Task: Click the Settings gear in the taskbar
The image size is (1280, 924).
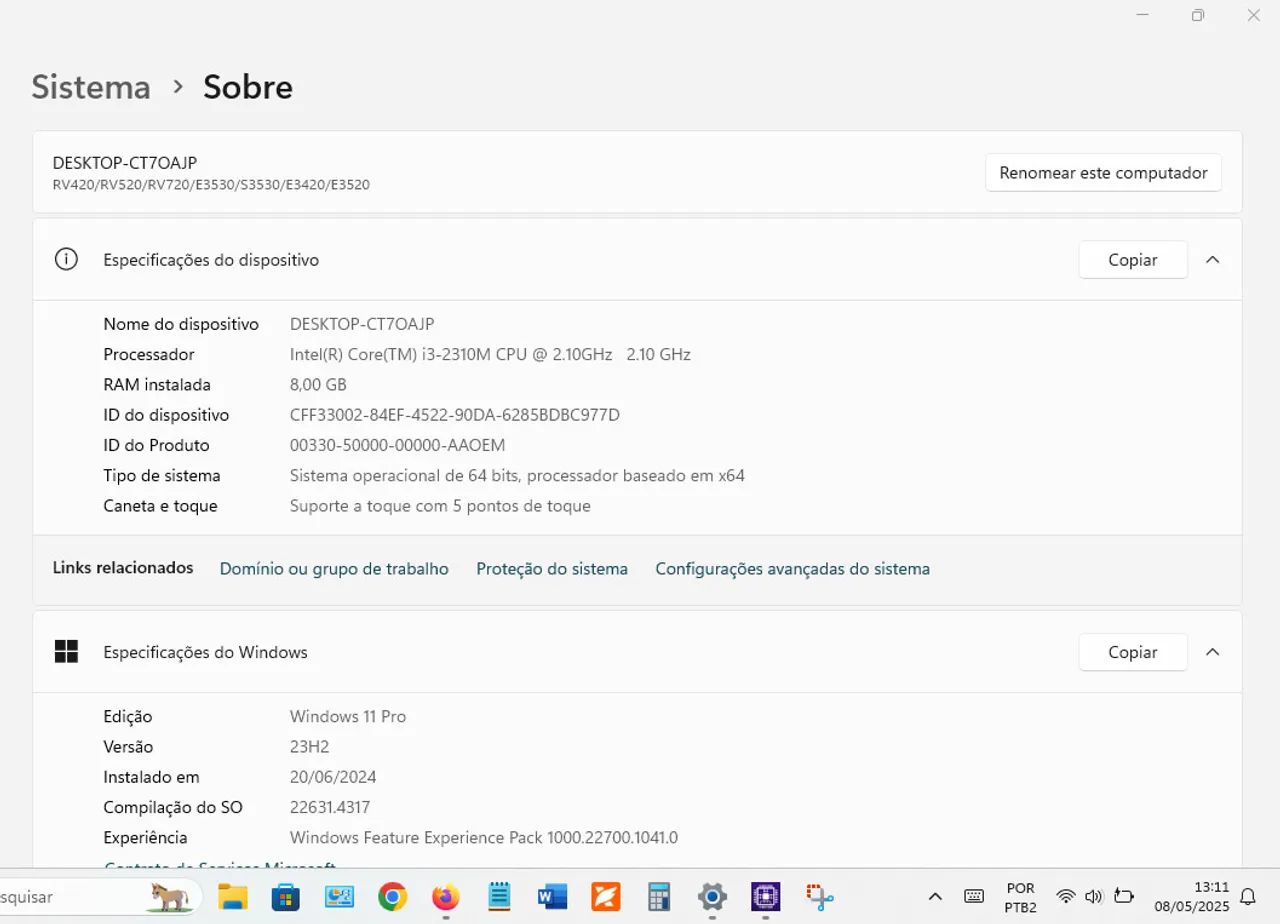Action: 712,896
